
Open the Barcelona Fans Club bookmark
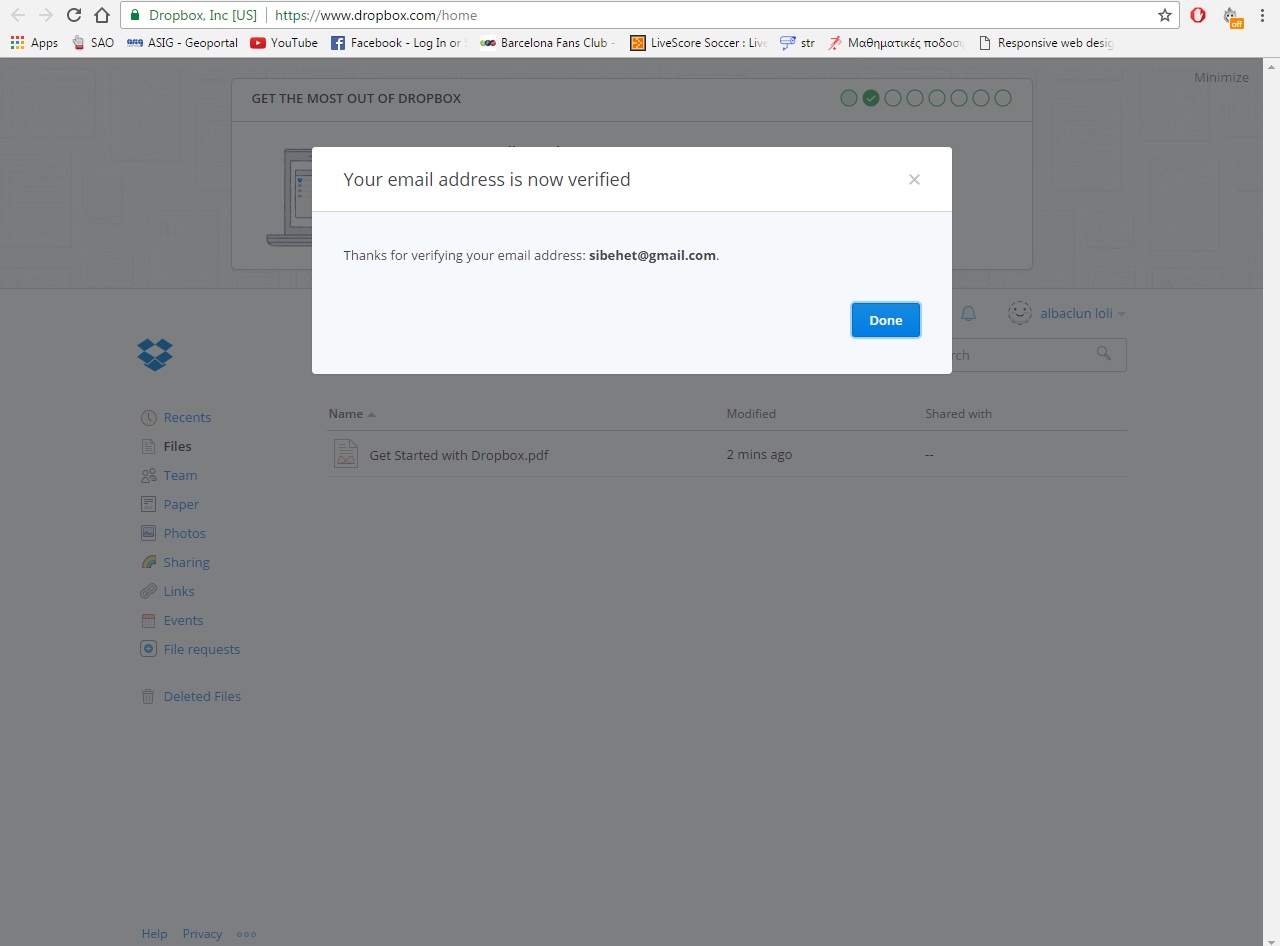point(548,43)
